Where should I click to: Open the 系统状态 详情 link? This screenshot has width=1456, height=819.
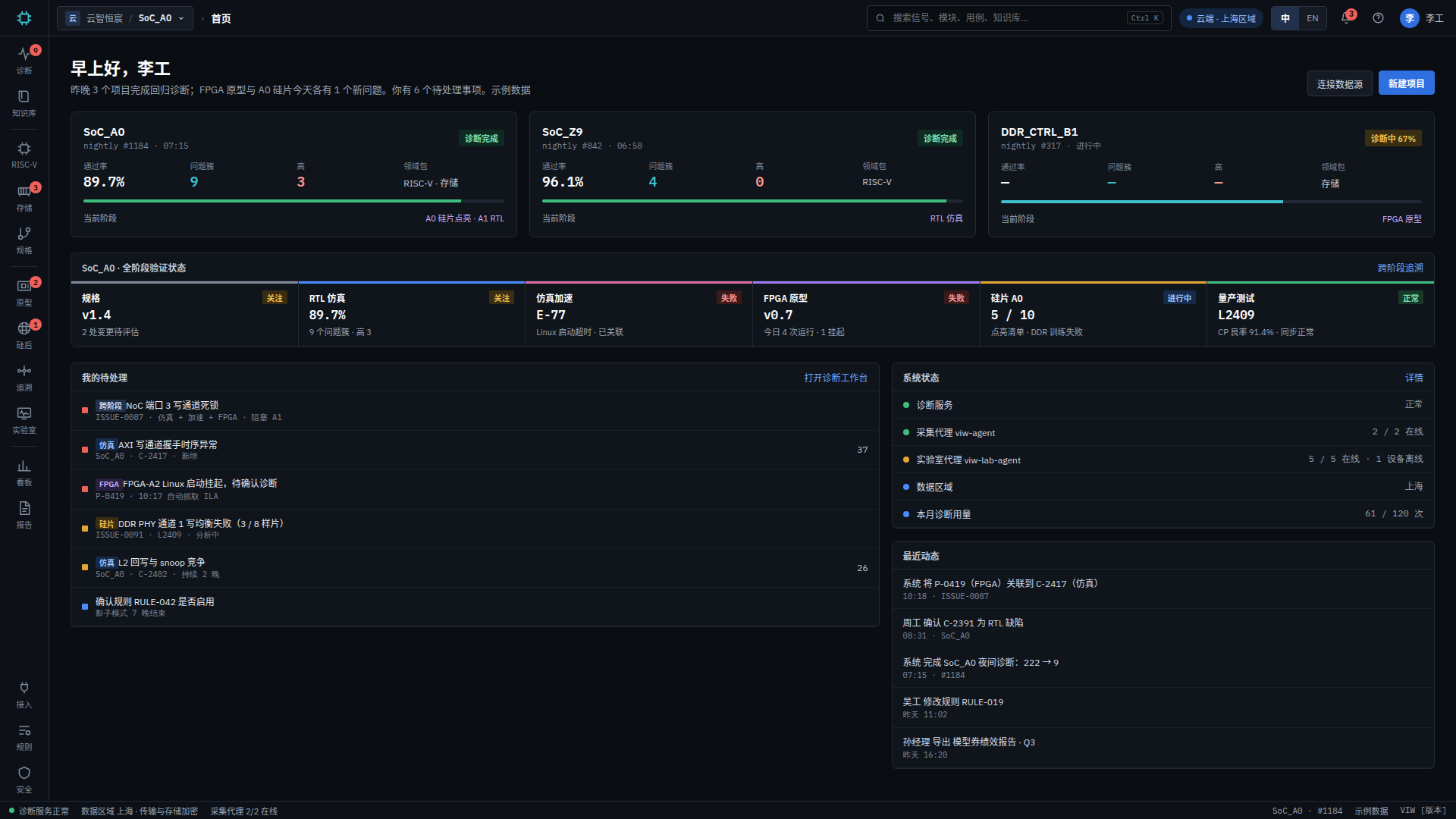tap(1414, 378)
